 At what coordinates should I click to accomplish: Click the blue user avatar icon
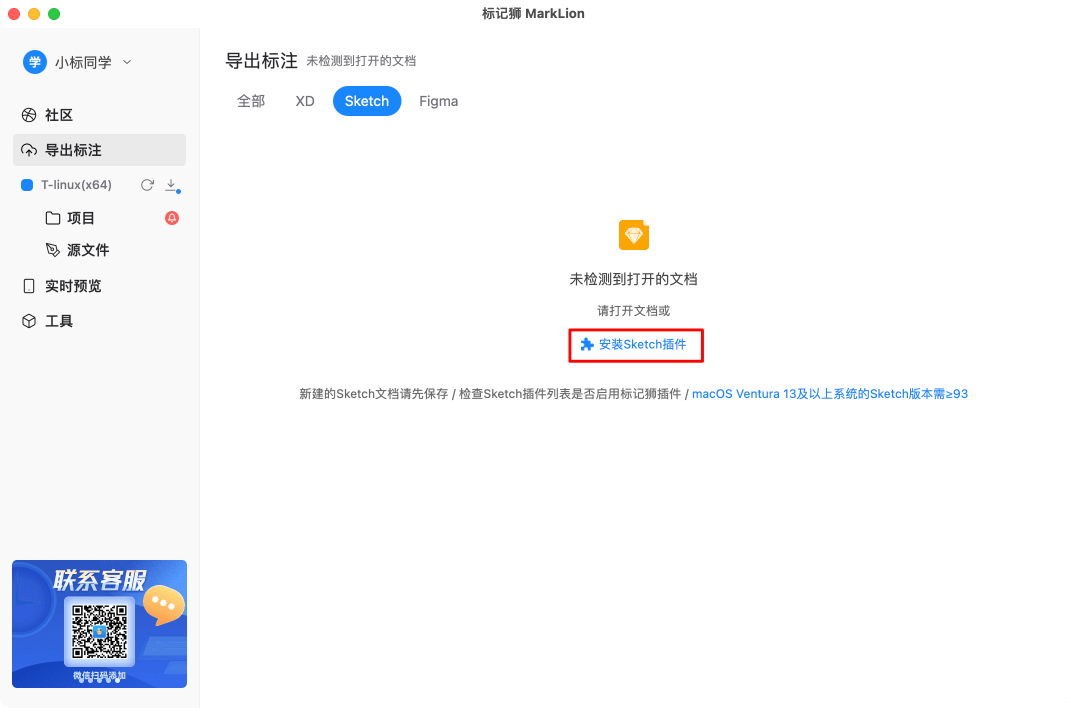click(x=35, y=62)
